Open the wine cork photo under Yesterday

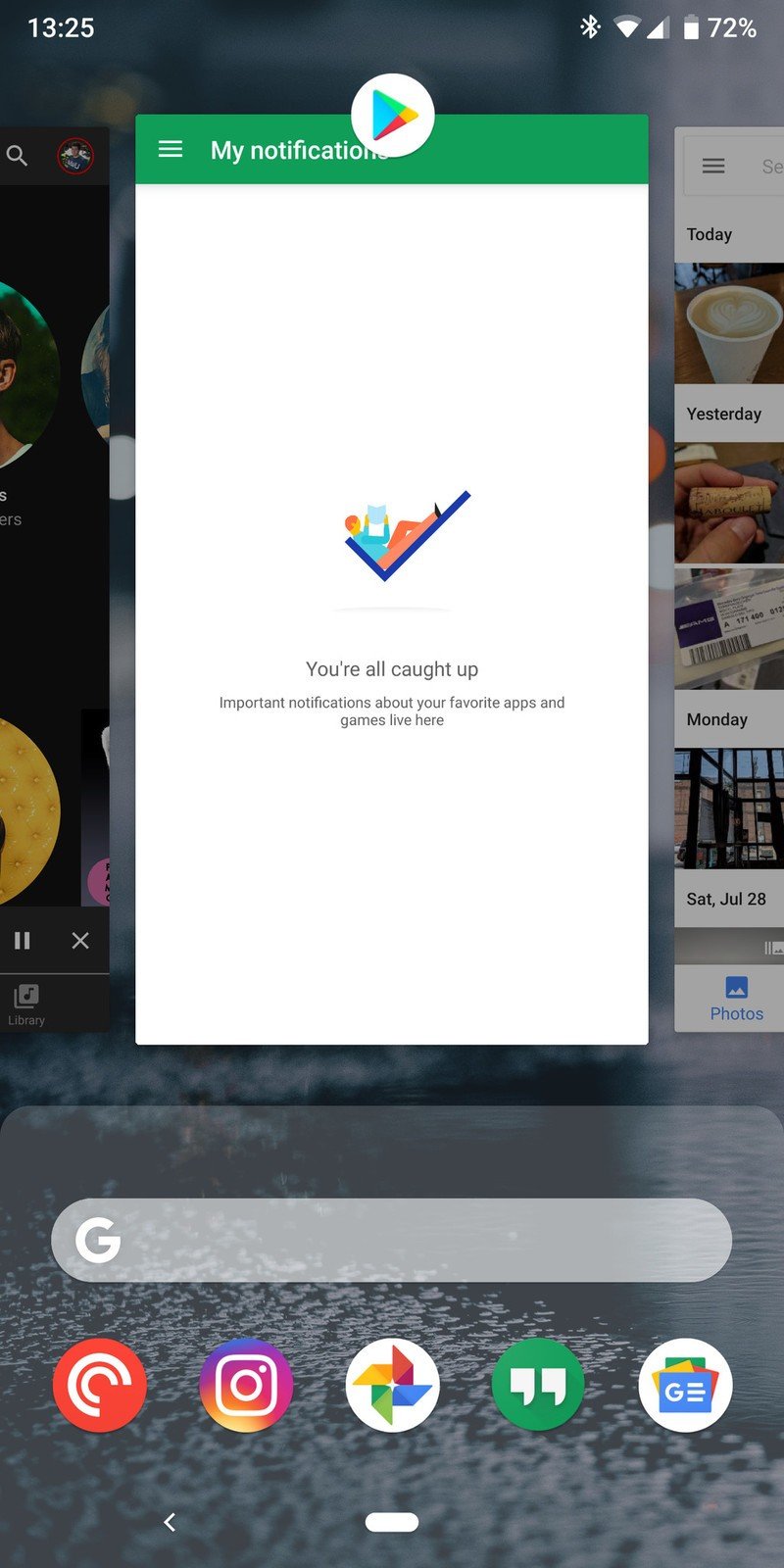coord(729,503)
